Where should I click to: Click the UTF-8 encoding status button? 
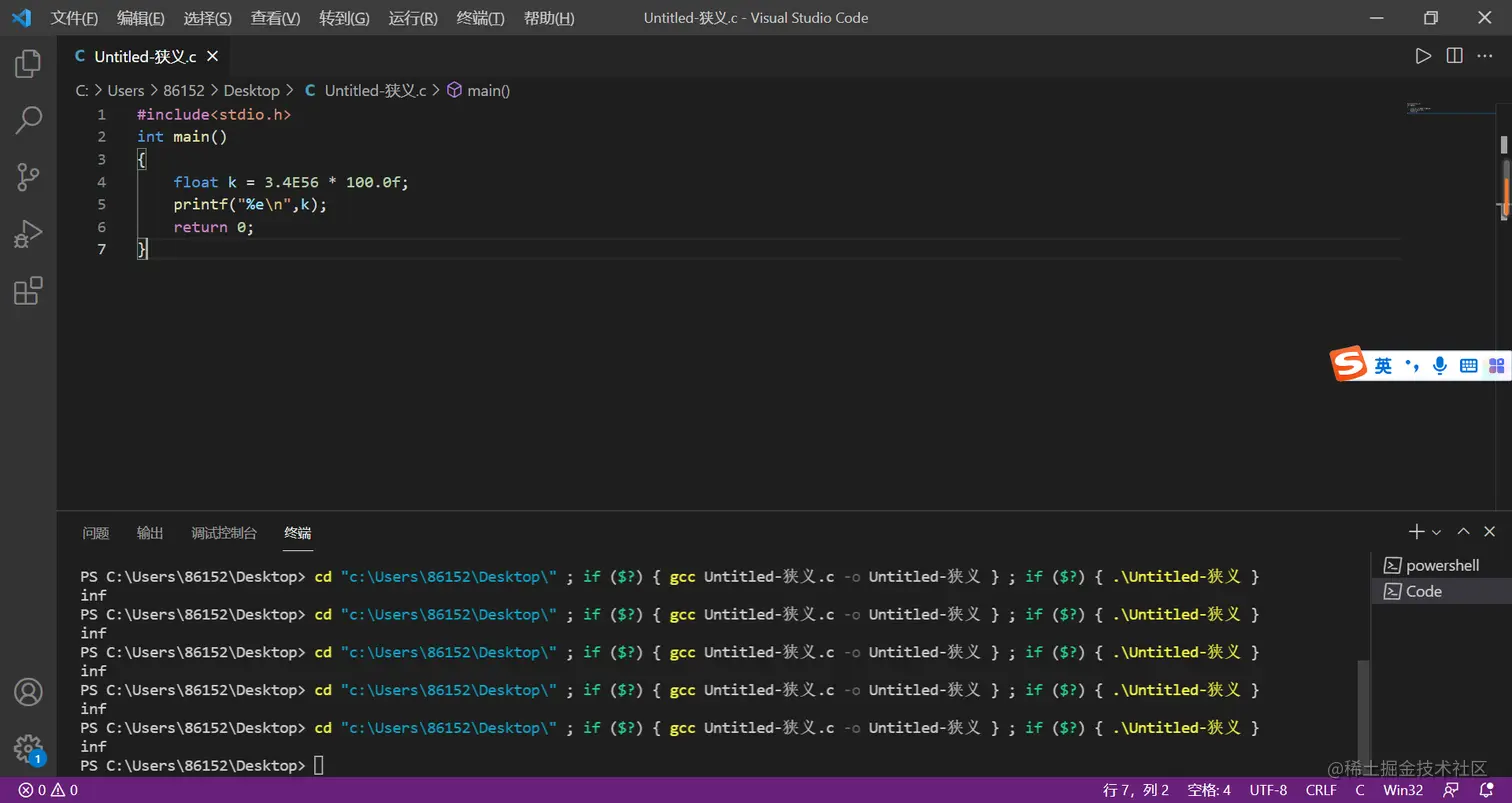tap(1268, 790)
